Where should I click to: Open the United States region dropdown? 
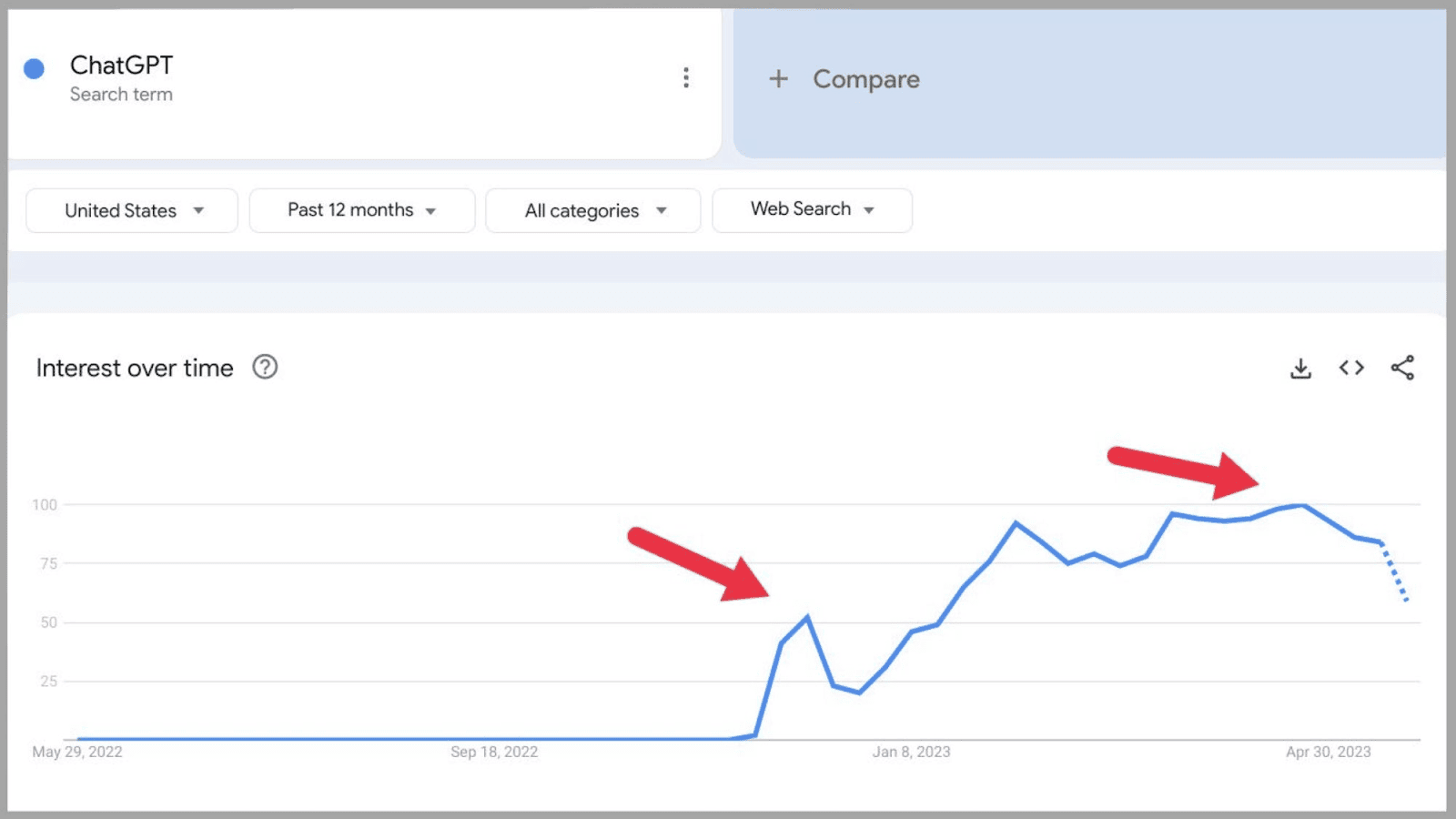point(131,210)
